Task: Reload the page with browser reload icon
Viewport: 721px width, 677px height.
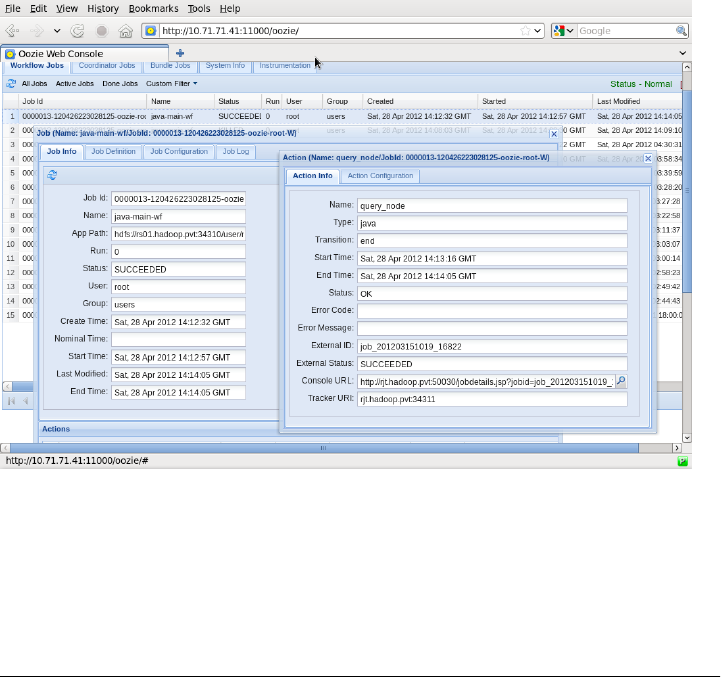Action: click(78, 31)
